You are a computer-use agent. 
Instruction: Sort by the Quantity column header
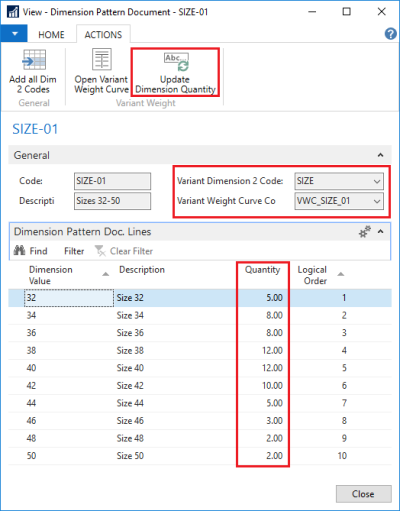(262, 270)
